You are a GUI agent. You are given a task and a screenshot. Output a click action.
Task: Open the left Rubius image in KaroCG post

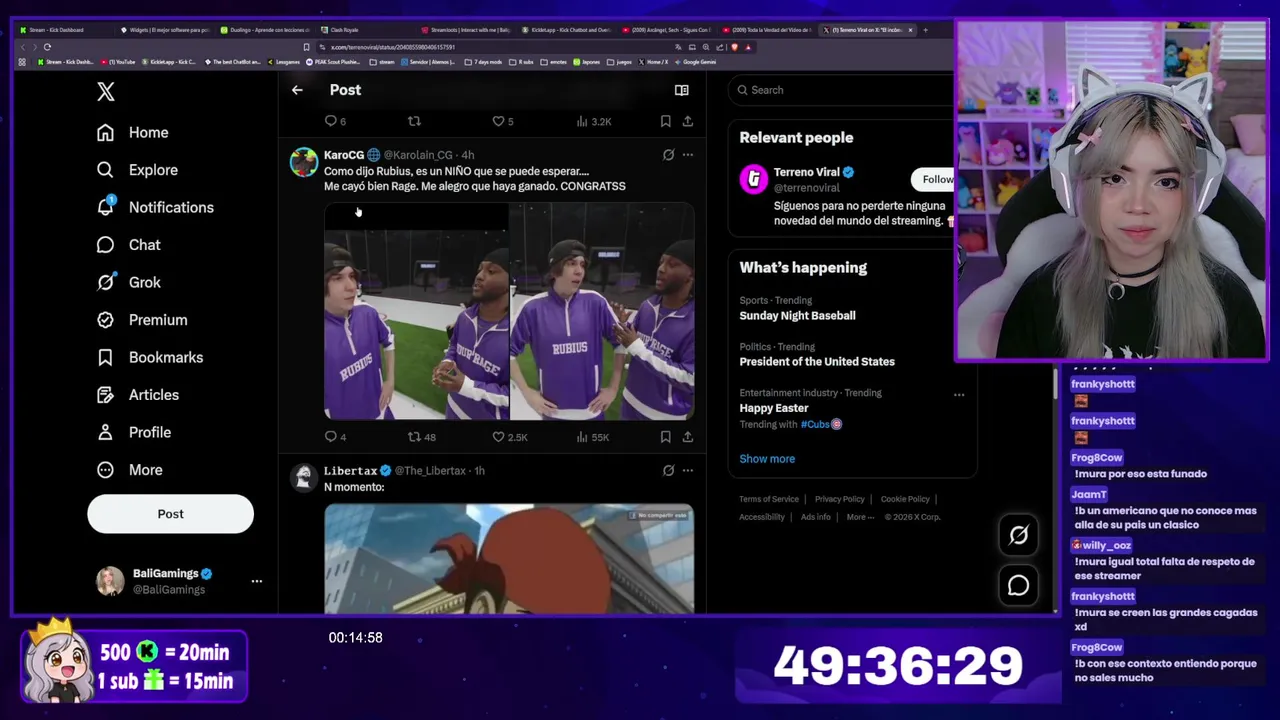[416, 312]
